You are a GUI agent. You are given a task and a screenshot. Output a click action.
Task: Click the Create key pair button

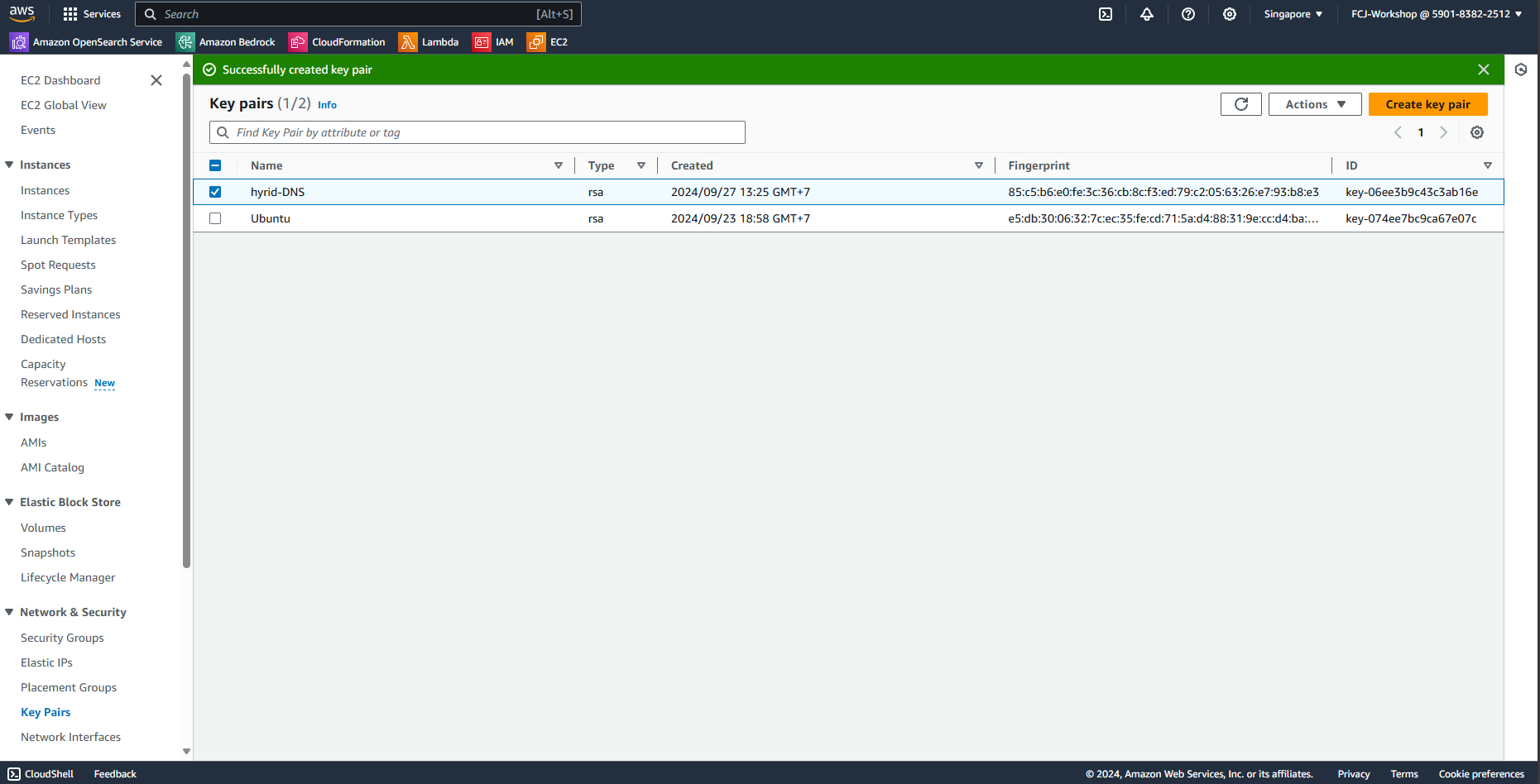1427,104
